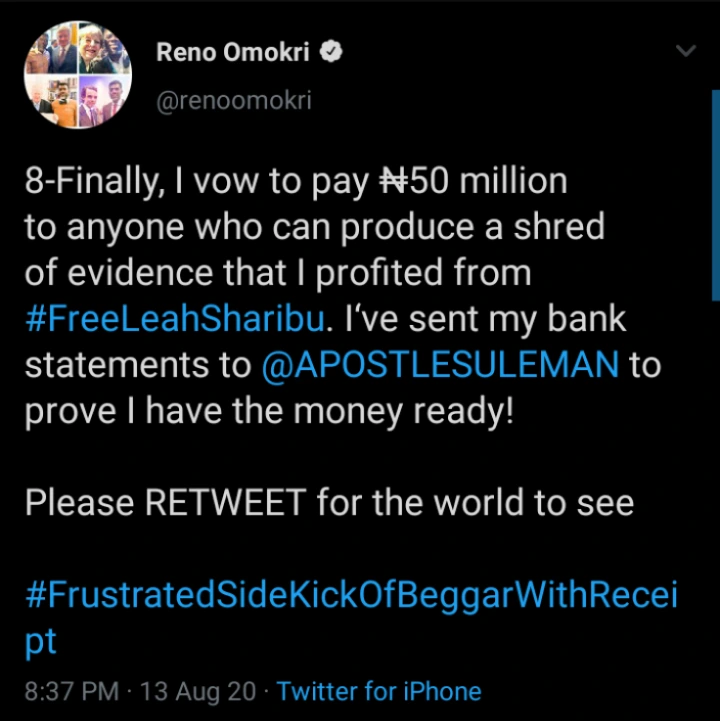Expand the tweet options chevron menu

685,52
